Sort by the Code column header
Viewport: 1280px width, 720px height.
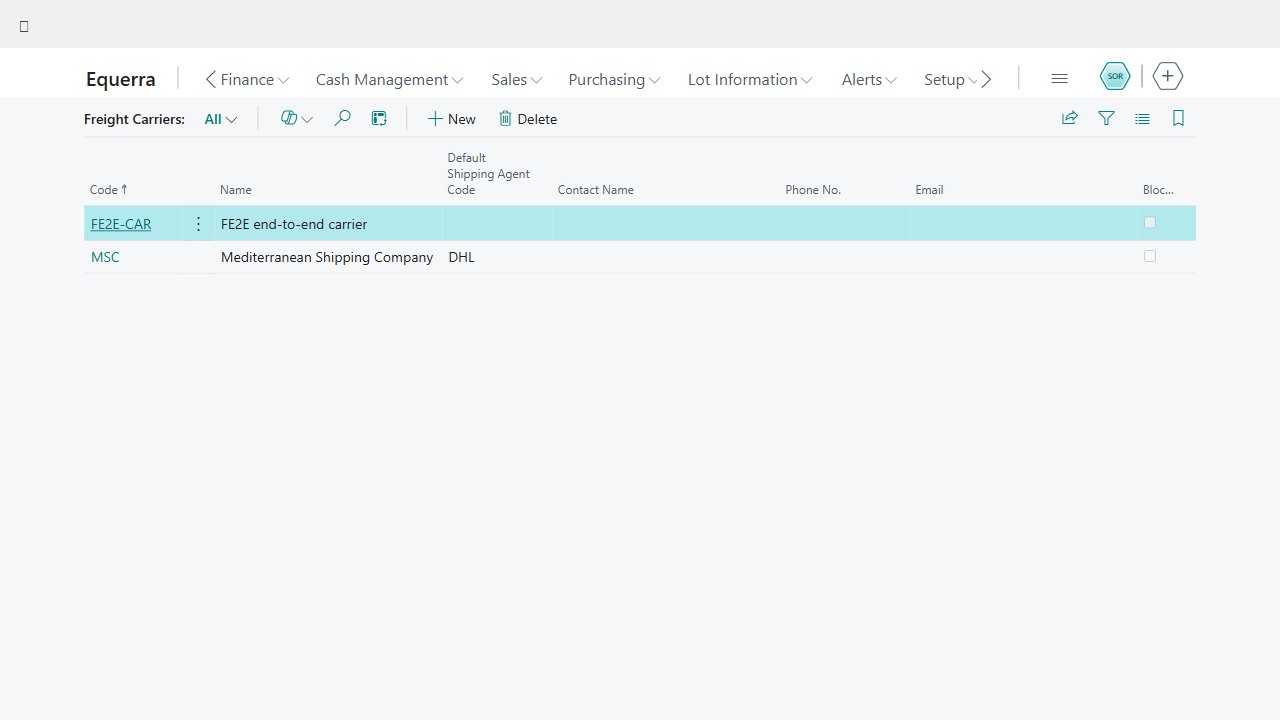click(109, 189)
